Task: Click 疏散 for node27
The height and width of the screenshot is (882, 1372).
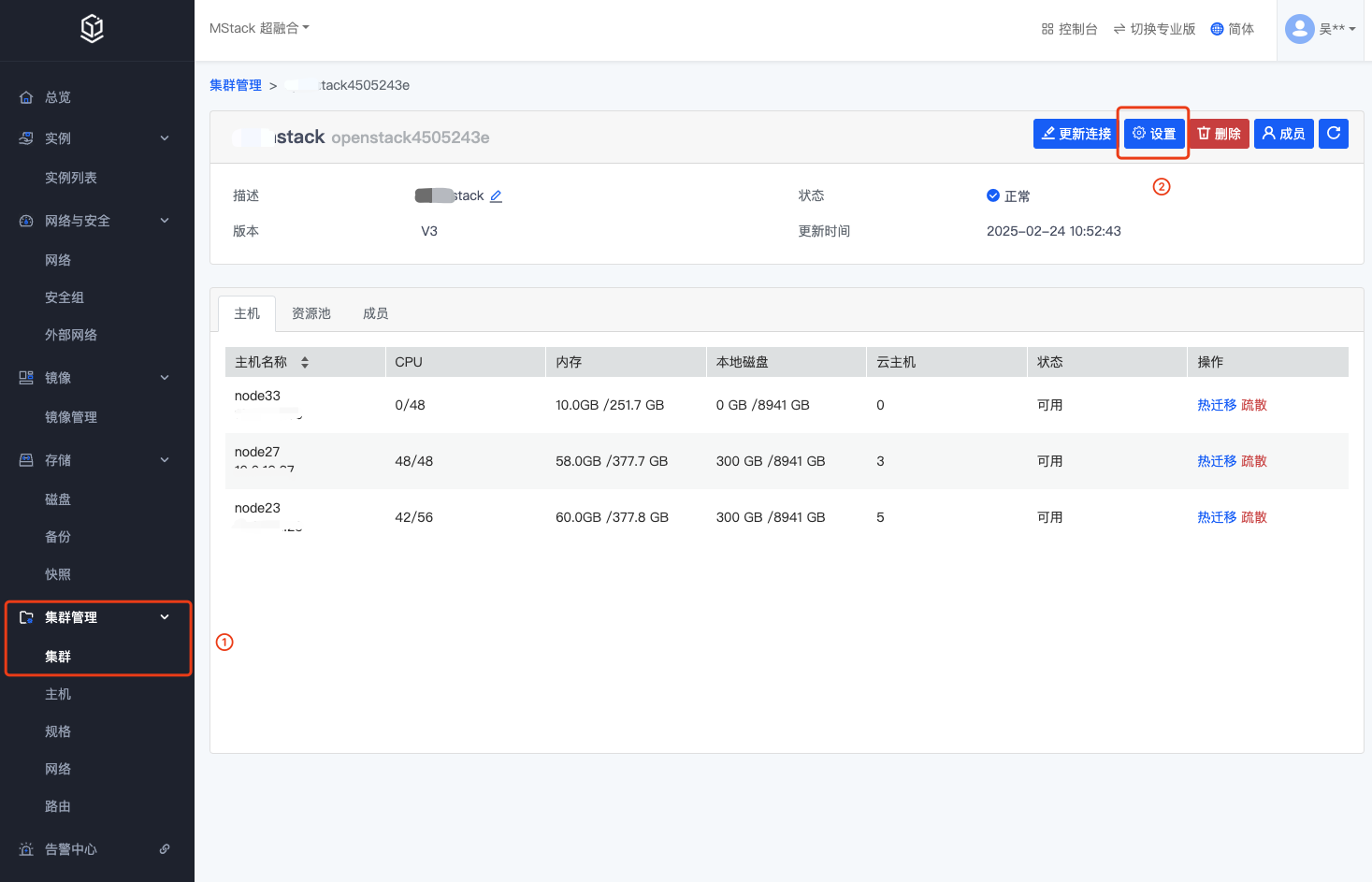Action: [x=1254, y=461]
